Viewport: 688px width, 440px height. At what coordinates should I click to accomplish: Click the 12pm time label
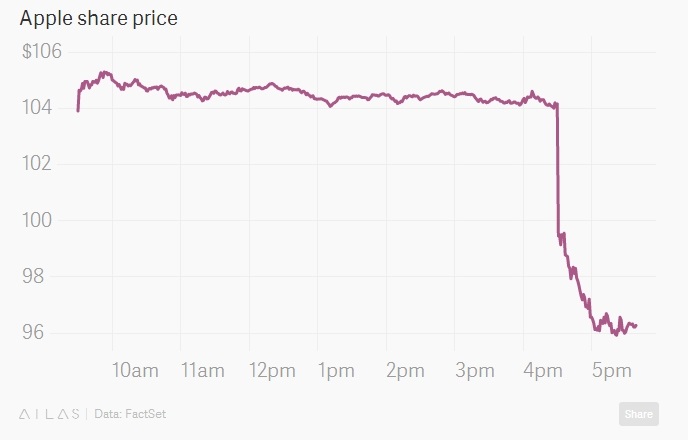tap(271, 371)
